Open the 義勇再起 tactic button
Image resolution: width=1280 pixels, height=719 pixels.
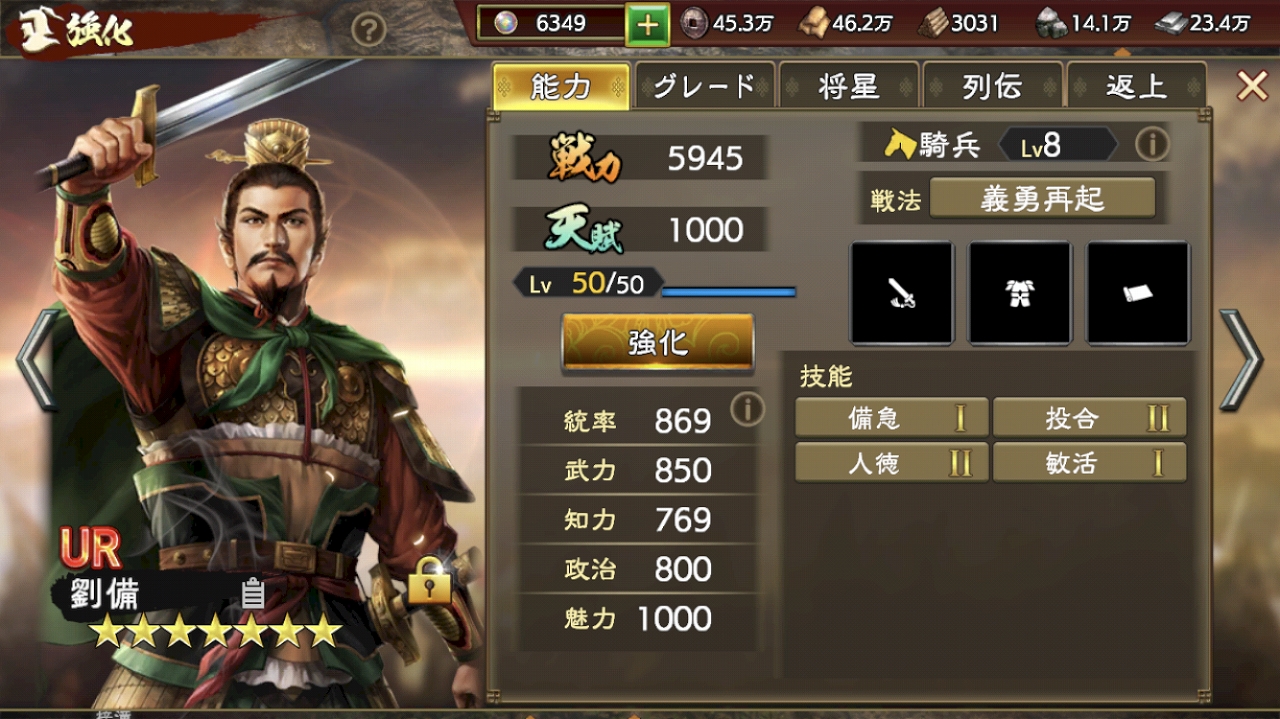coord(1042,198)
